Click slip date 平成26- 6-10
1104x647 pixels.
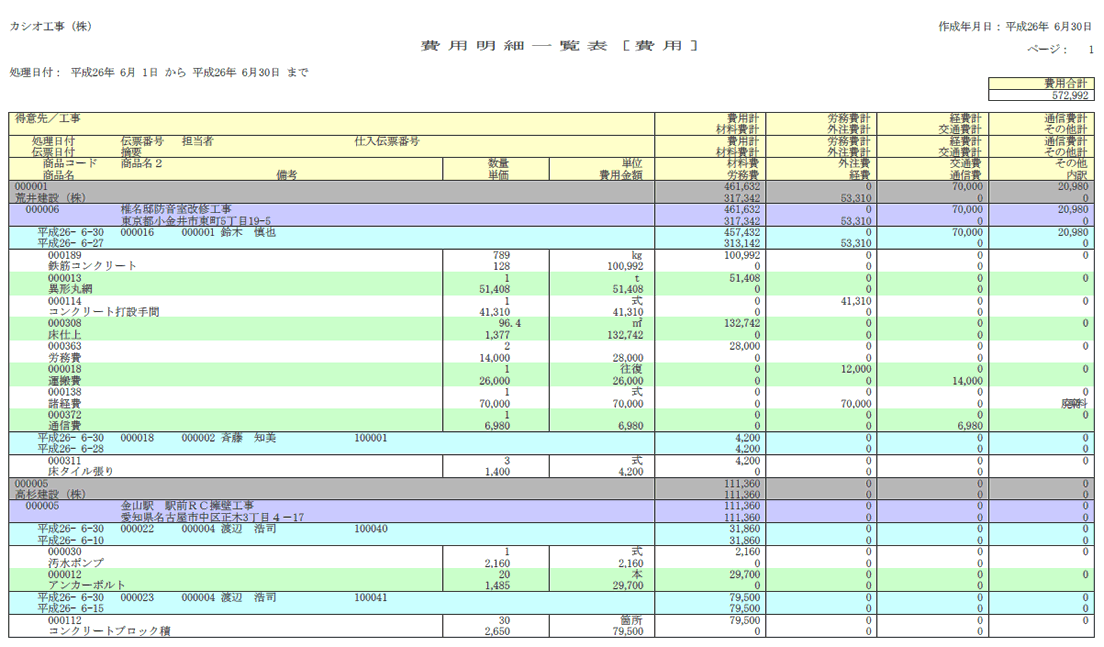coord(70,540)
